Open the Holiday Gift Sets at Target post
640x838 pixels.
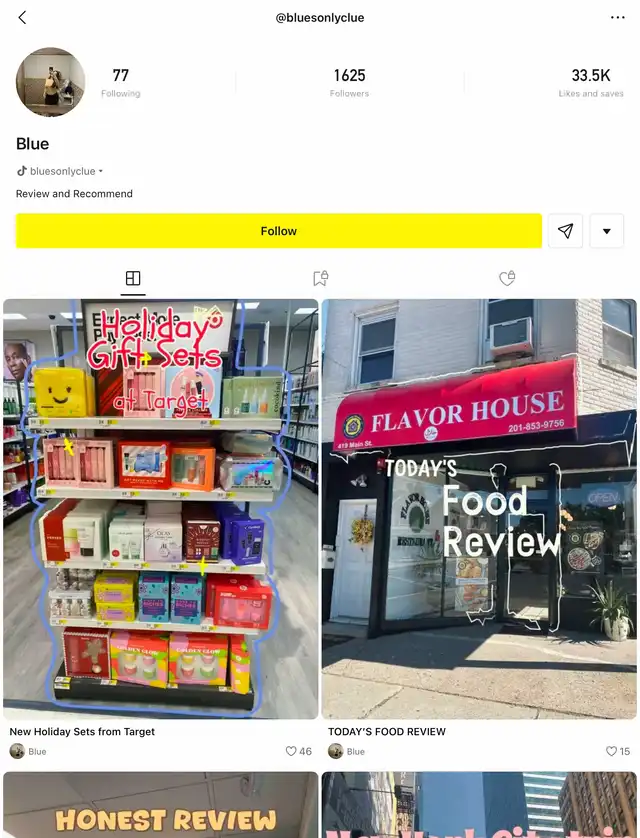coord(161,509)
